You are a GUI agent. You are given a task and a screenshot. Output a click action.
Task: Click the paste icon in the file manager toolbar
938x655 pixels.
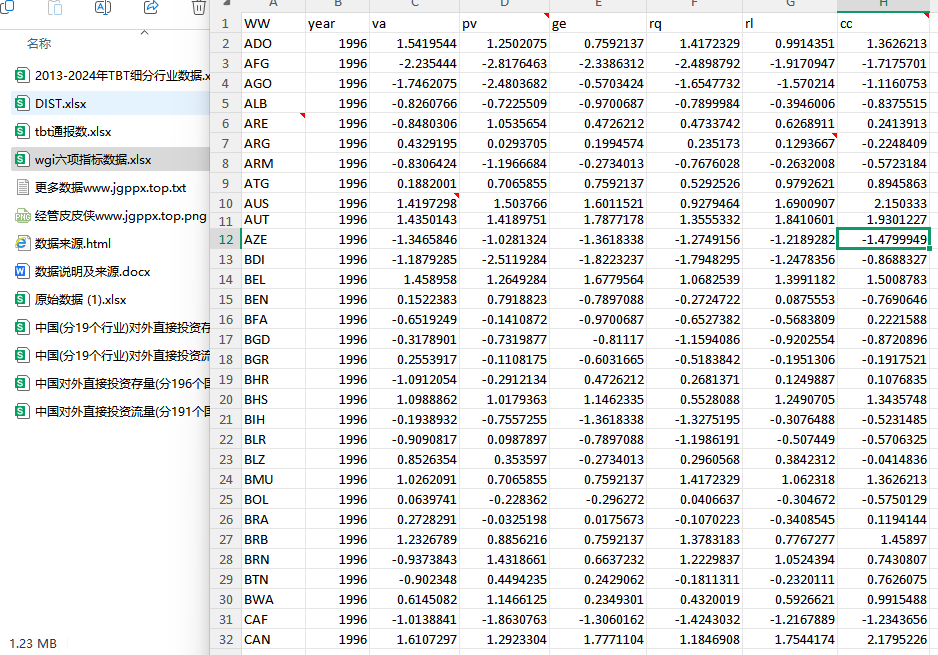point(54,7)
